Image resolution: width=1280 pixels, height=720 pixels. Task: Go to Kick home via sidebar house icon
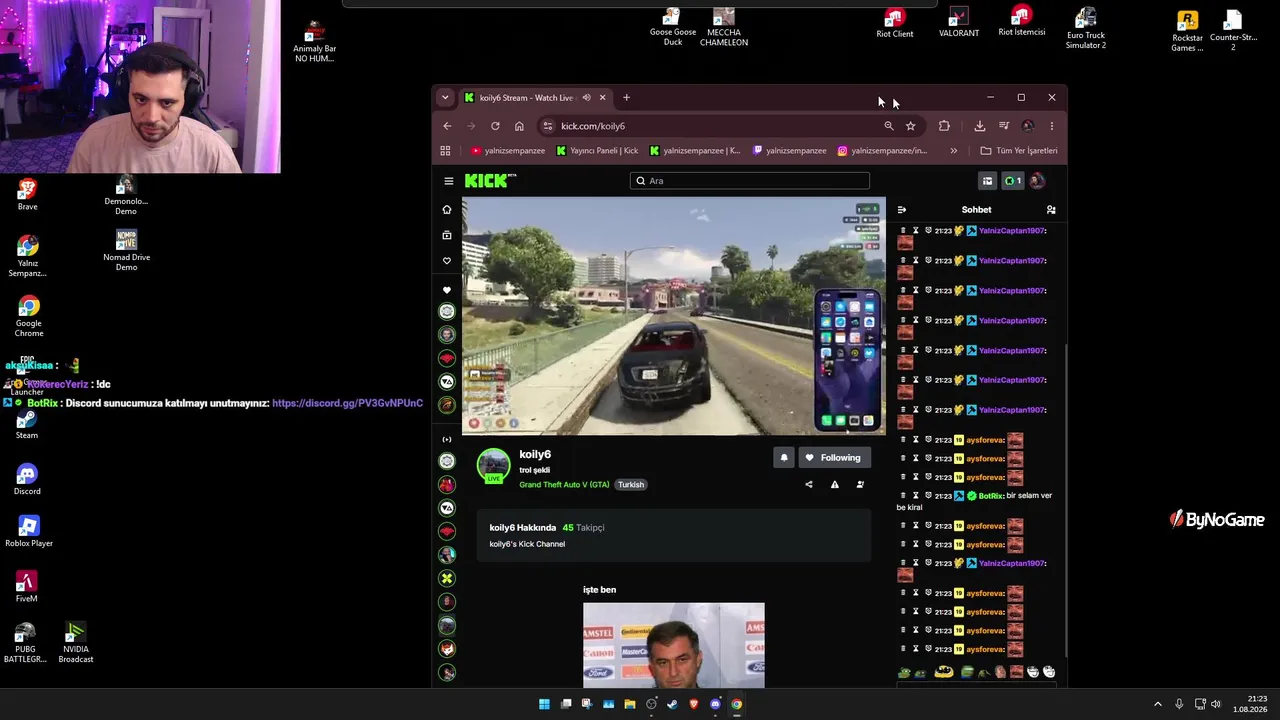[x=447, y=209]
